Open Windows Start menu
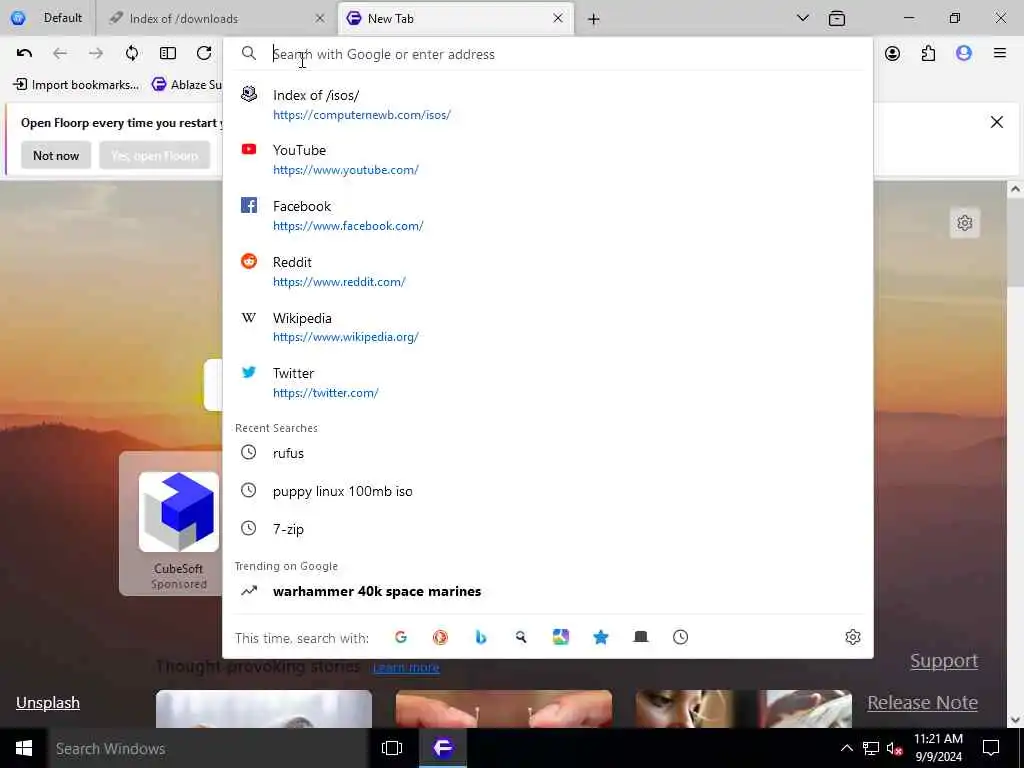 pyautogui.click(x=24, y=748)
